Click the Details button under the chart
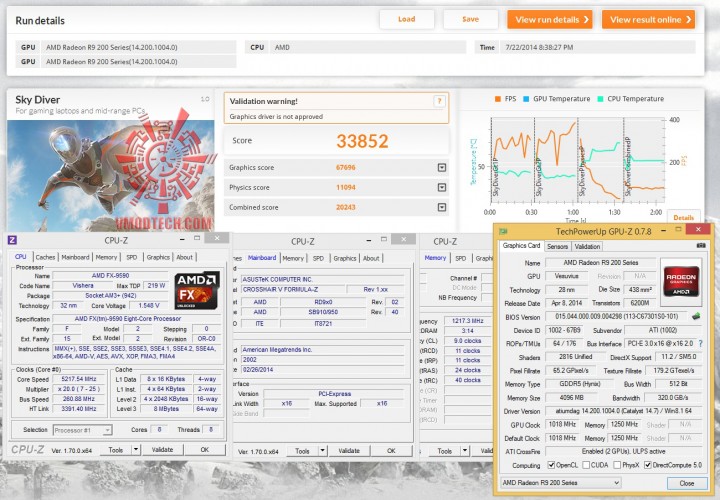720x500 pixels. point(683,218)
